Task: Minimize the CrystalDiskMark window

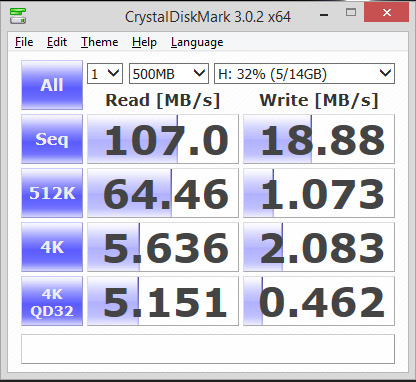Action: coord(324,14)
